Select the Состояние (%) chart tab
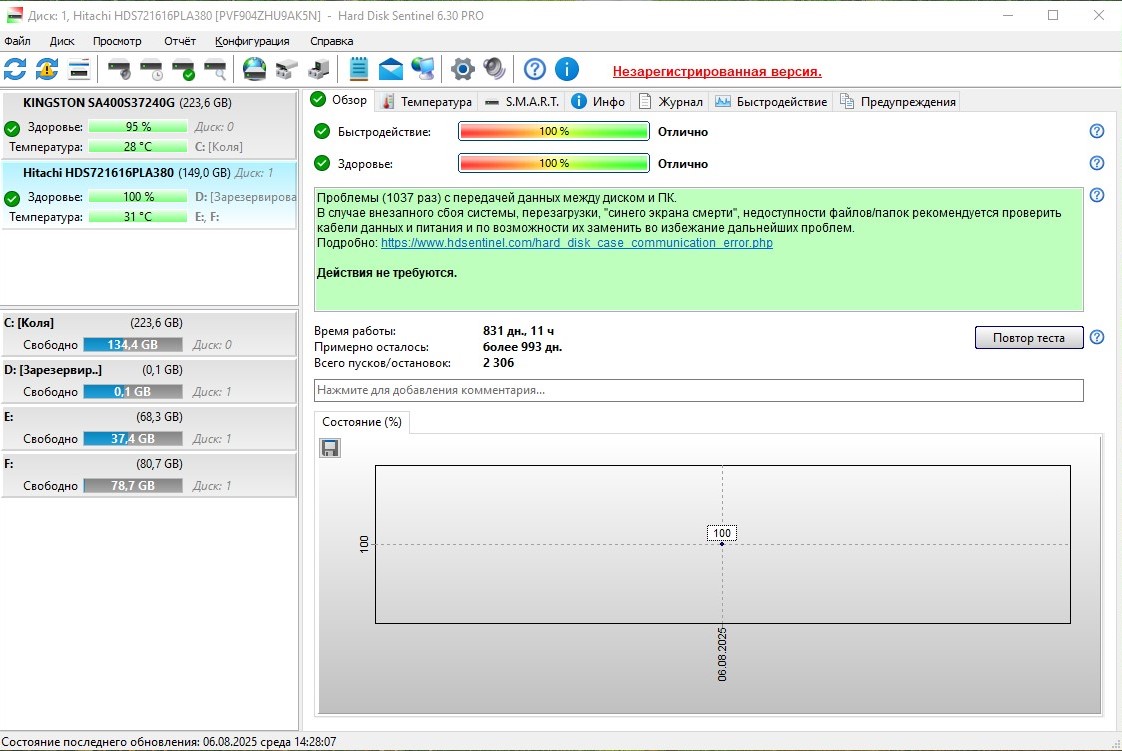Screen dimensions: 1122x751 click(361, 422)
